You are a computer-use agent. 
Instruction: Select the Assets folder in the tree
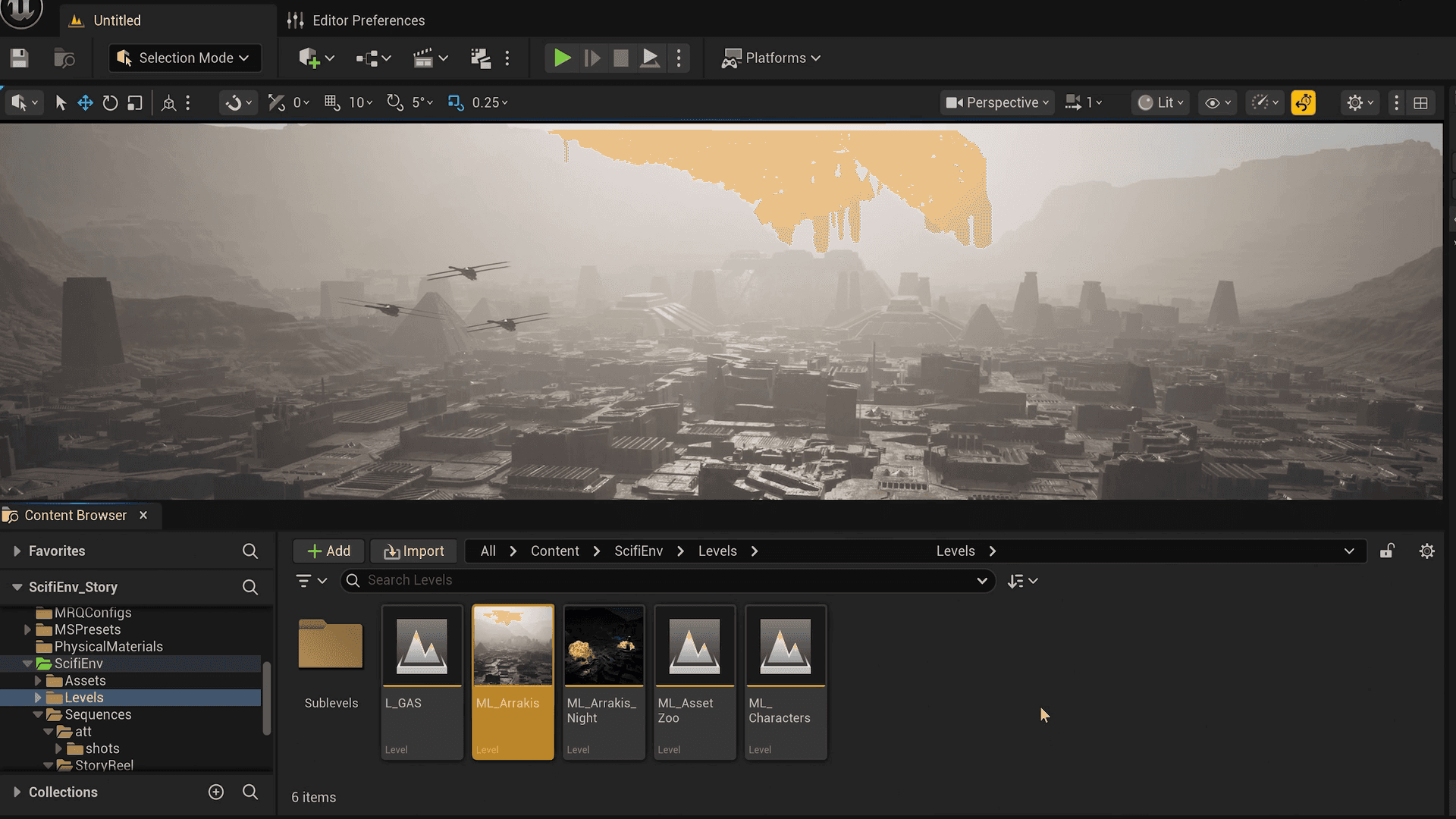click(85, 681)
